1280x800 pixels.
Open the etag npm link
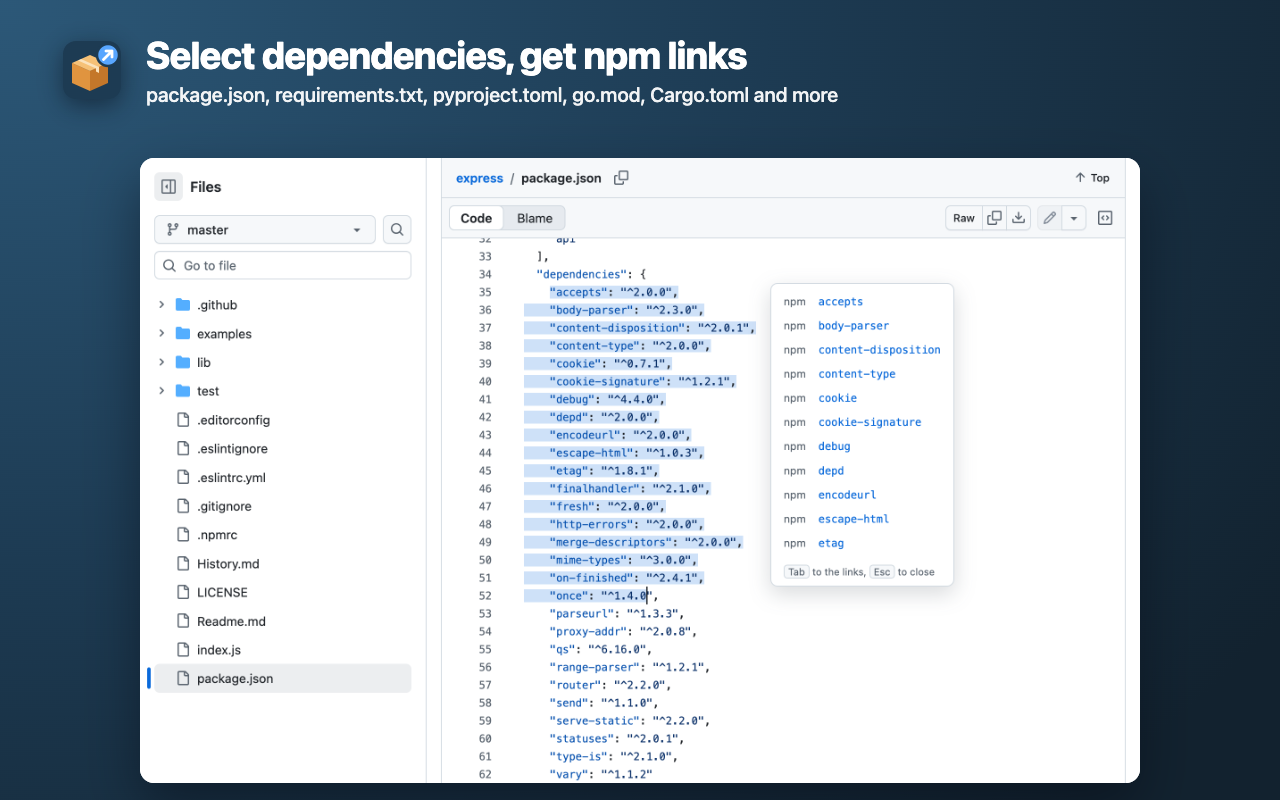[x=831, y=543]
